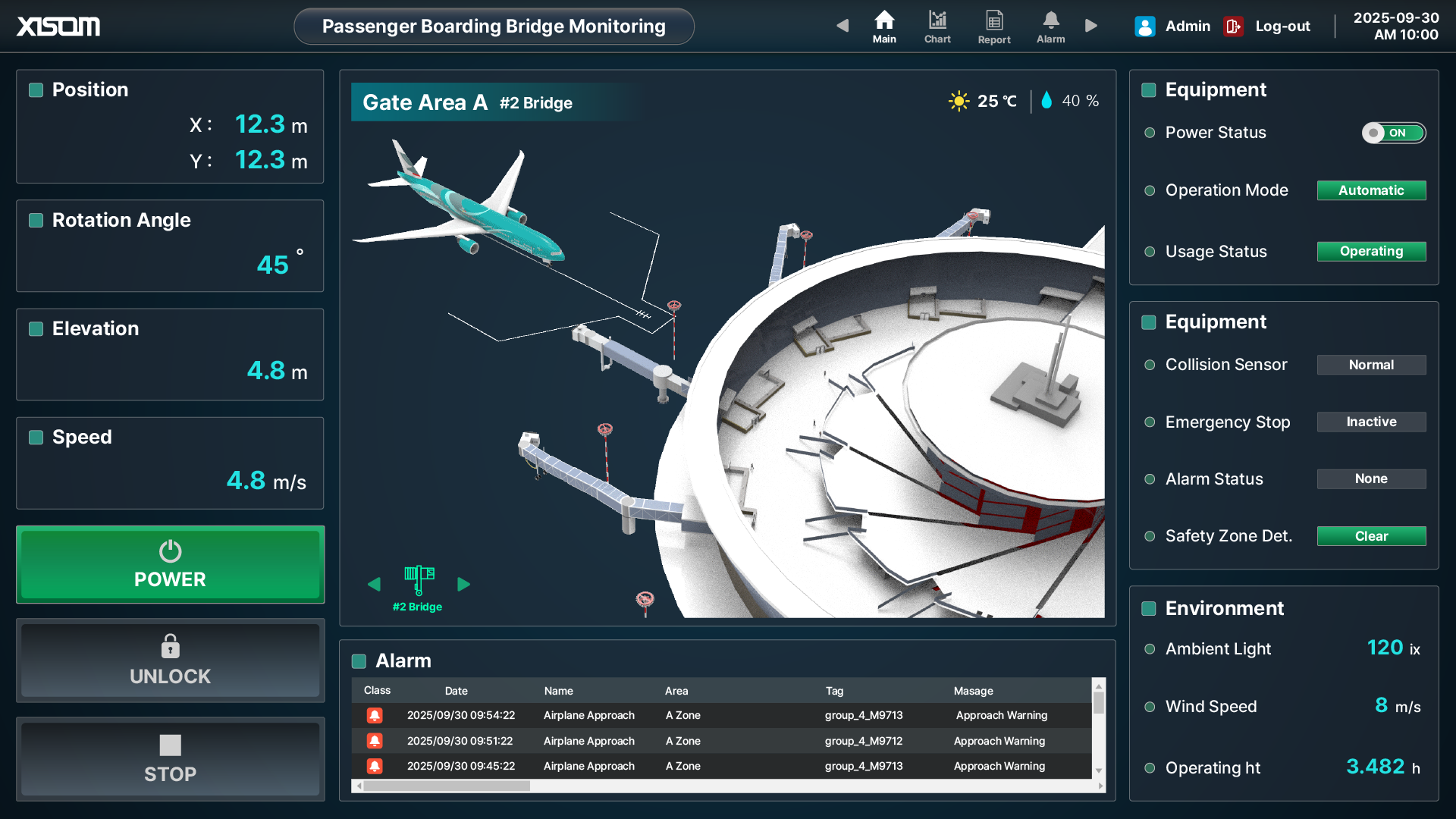
Task: Click the first alarm row bell icon
Action: point(375,715)
